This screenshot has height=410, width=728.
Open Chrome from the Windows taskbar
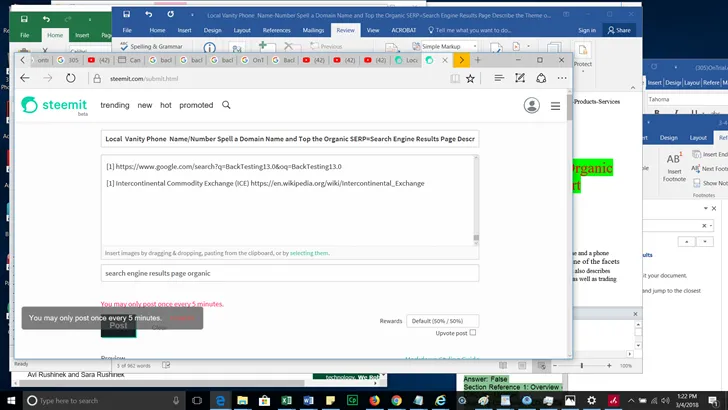click(396, 400)
